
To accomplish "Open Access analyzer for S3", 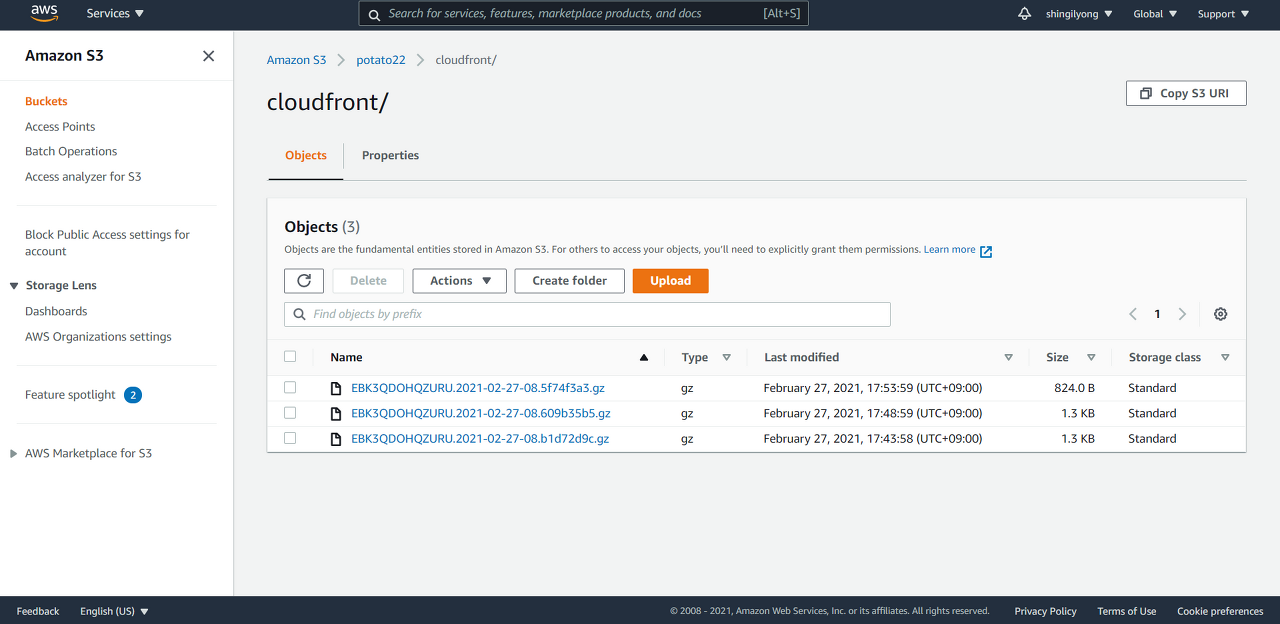I will tap(83, 177).
